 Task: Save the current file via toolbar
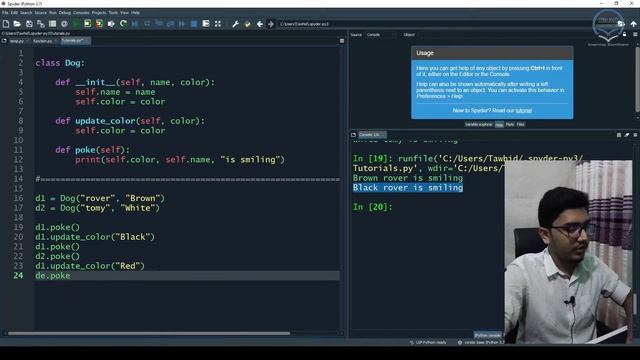[29, 24]
